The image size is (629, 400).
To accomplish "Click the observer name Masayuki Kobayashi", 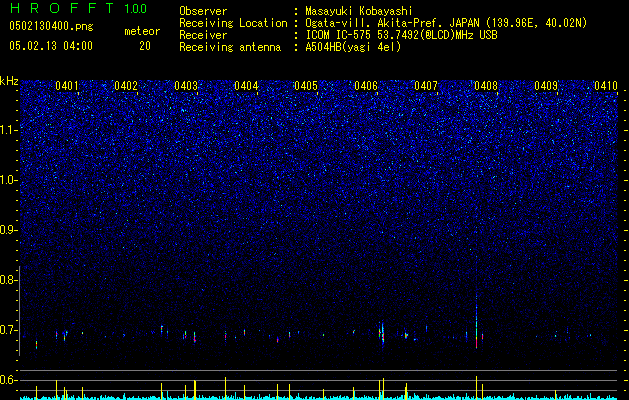I will pyautogui.click(x=359, y=12).
